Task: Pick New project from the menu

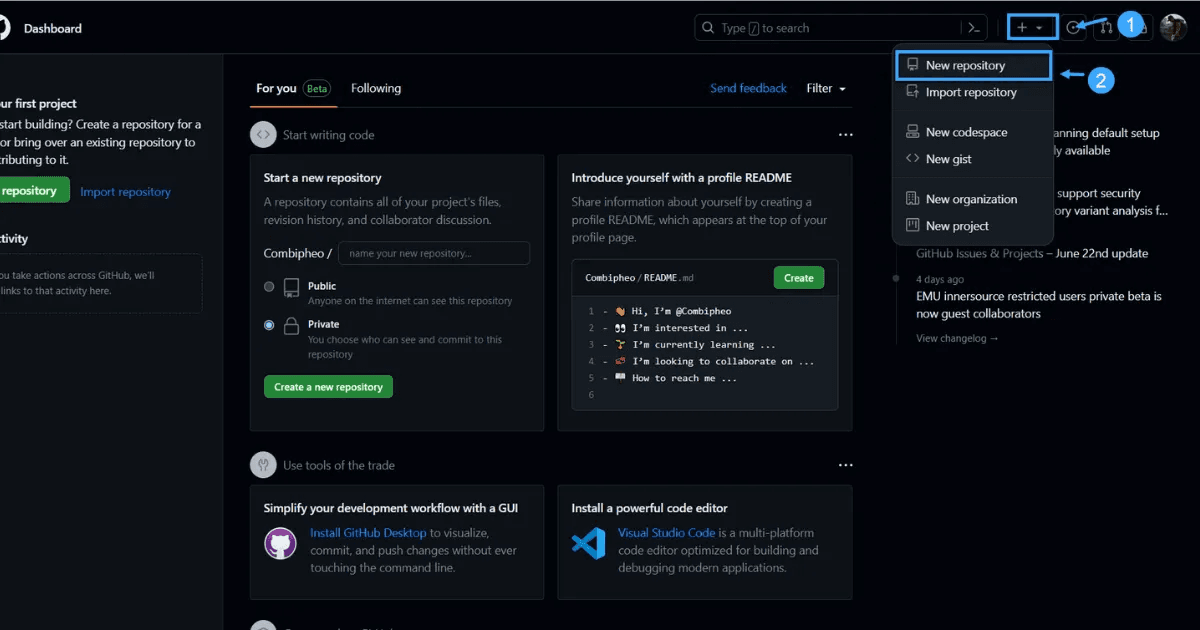Action: [x=973, y=226]
